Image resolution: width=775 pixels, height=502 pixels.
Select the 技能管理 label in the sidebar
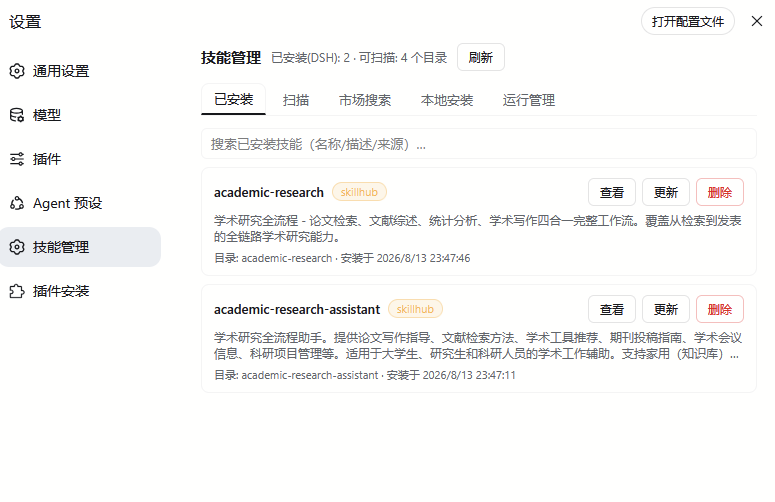61,247
